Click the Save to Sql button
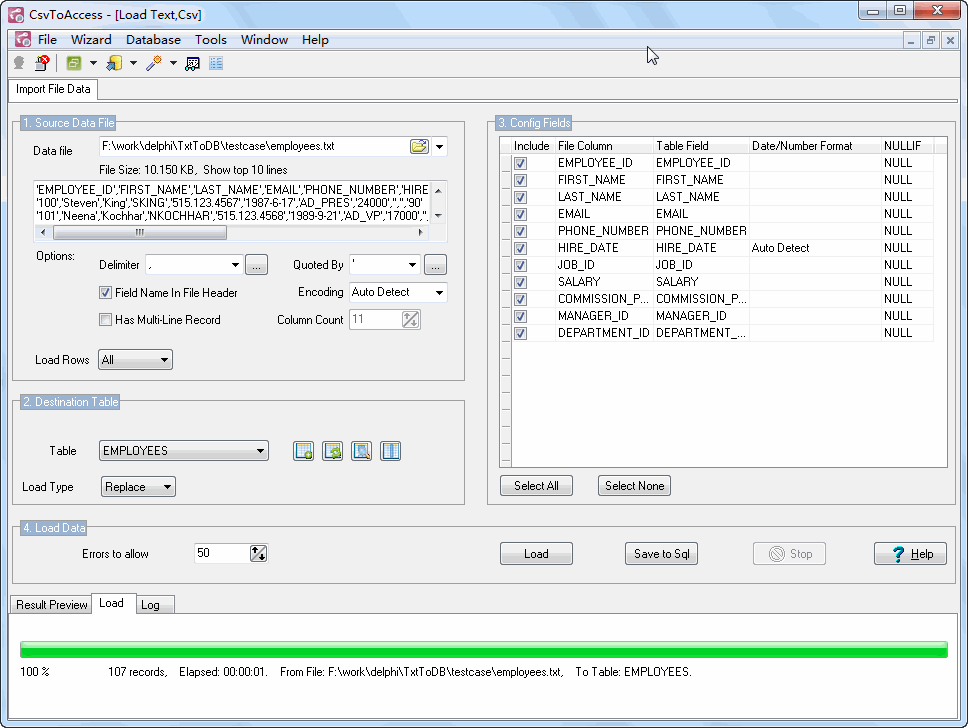 [x=661, y=554]
